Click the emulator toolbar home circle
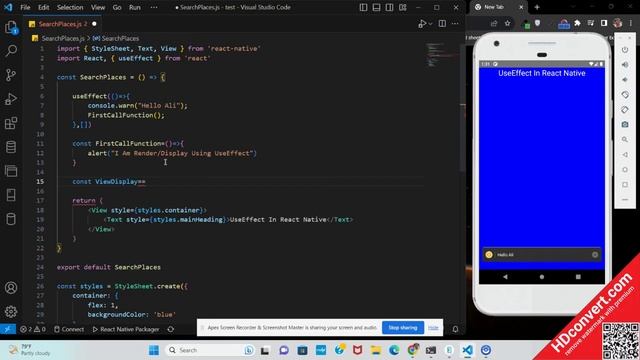640x360 pixels. (x=625, y=169)
